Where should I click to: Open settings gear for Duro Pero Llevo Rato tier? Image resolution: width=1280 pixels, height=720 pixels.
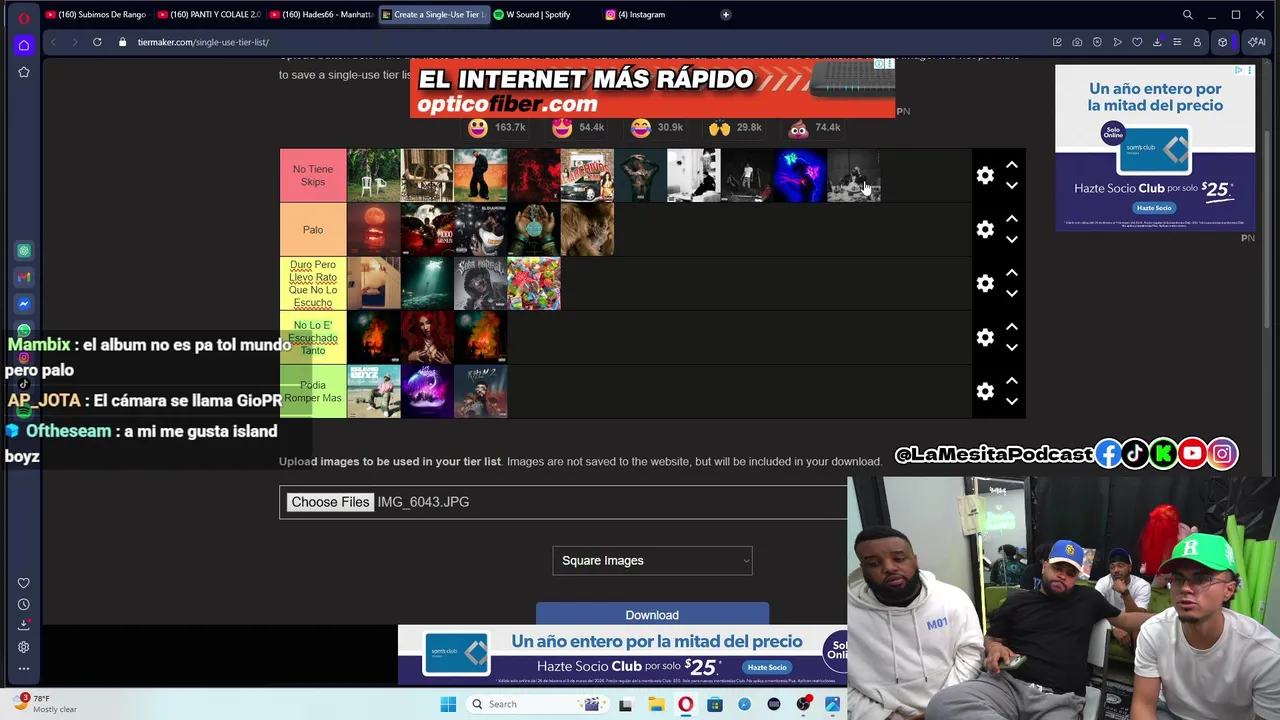985,284
